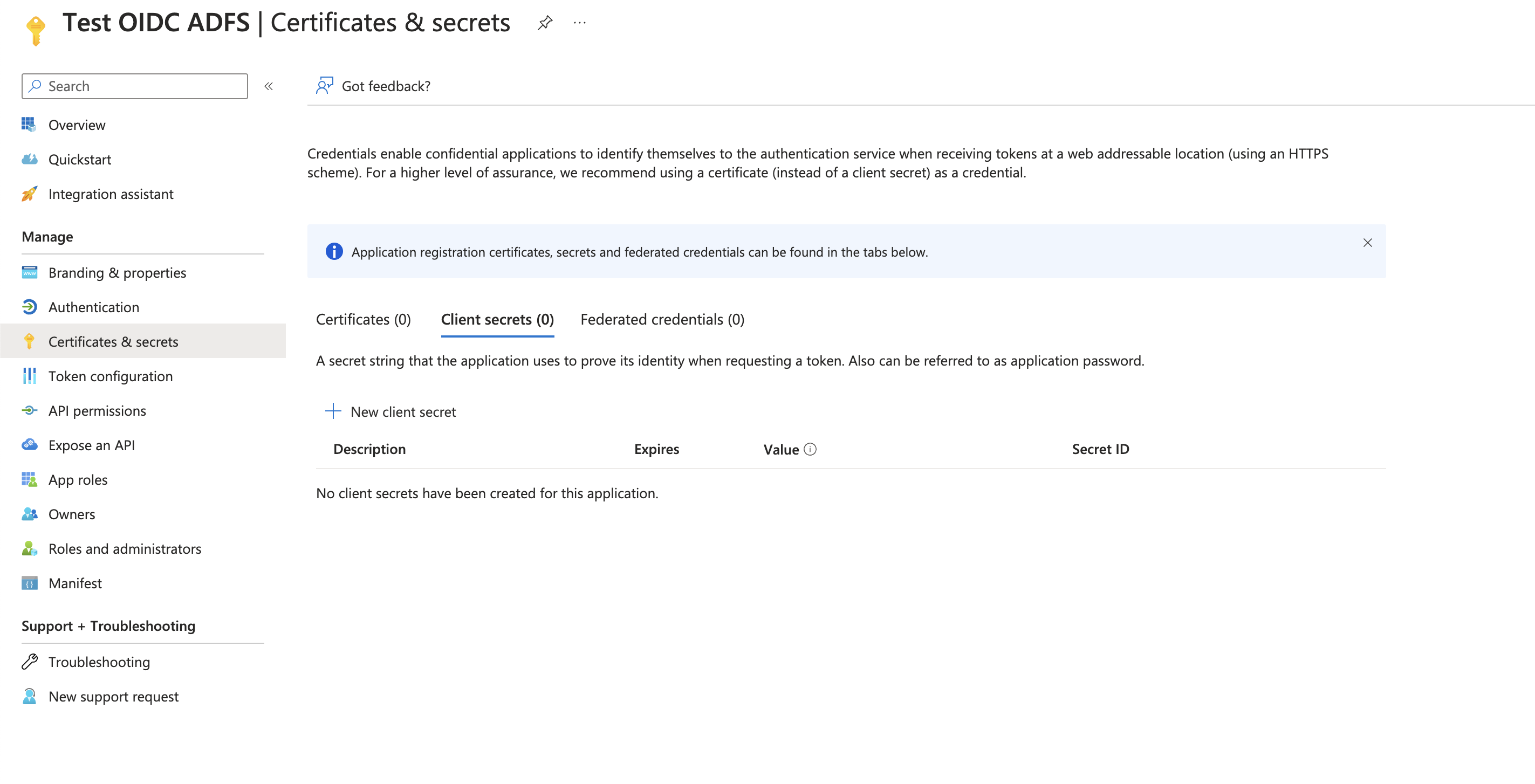Open New support request
The height and width of the screenshot is (784, 1535).
113,697
